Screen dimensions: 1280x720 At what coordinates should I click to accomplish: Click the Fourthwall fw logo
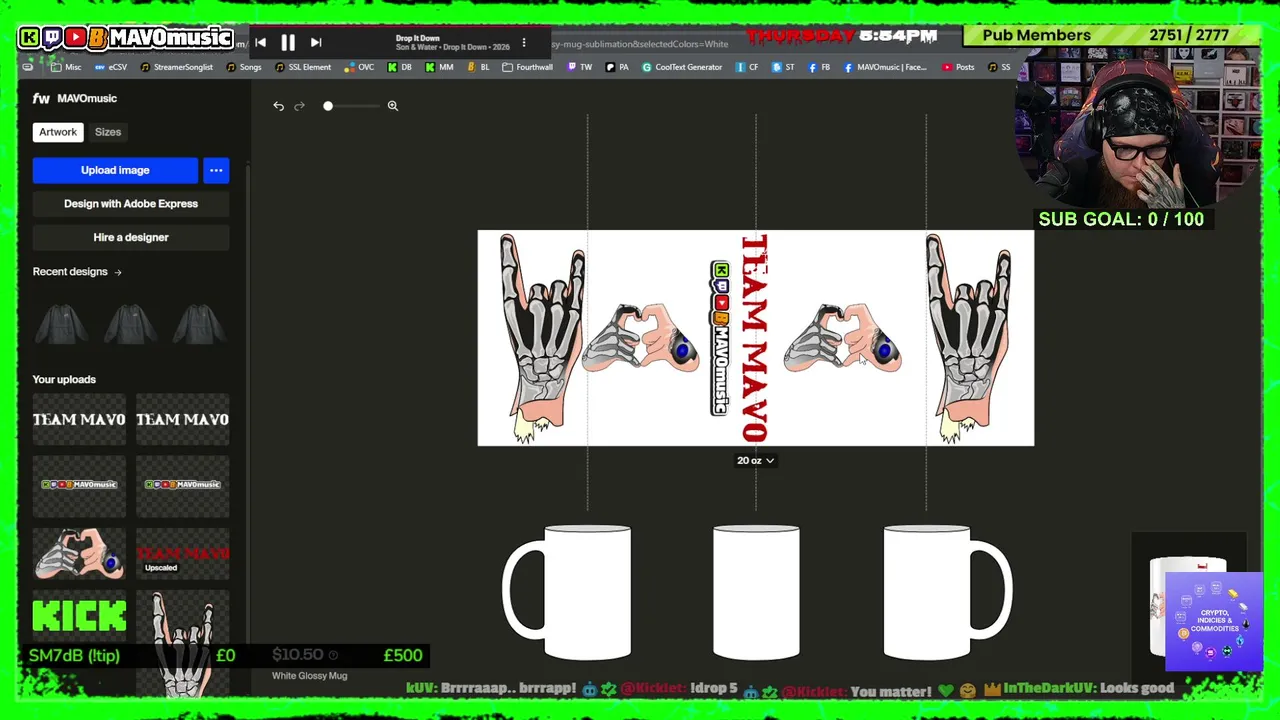(x=41, y=98)
